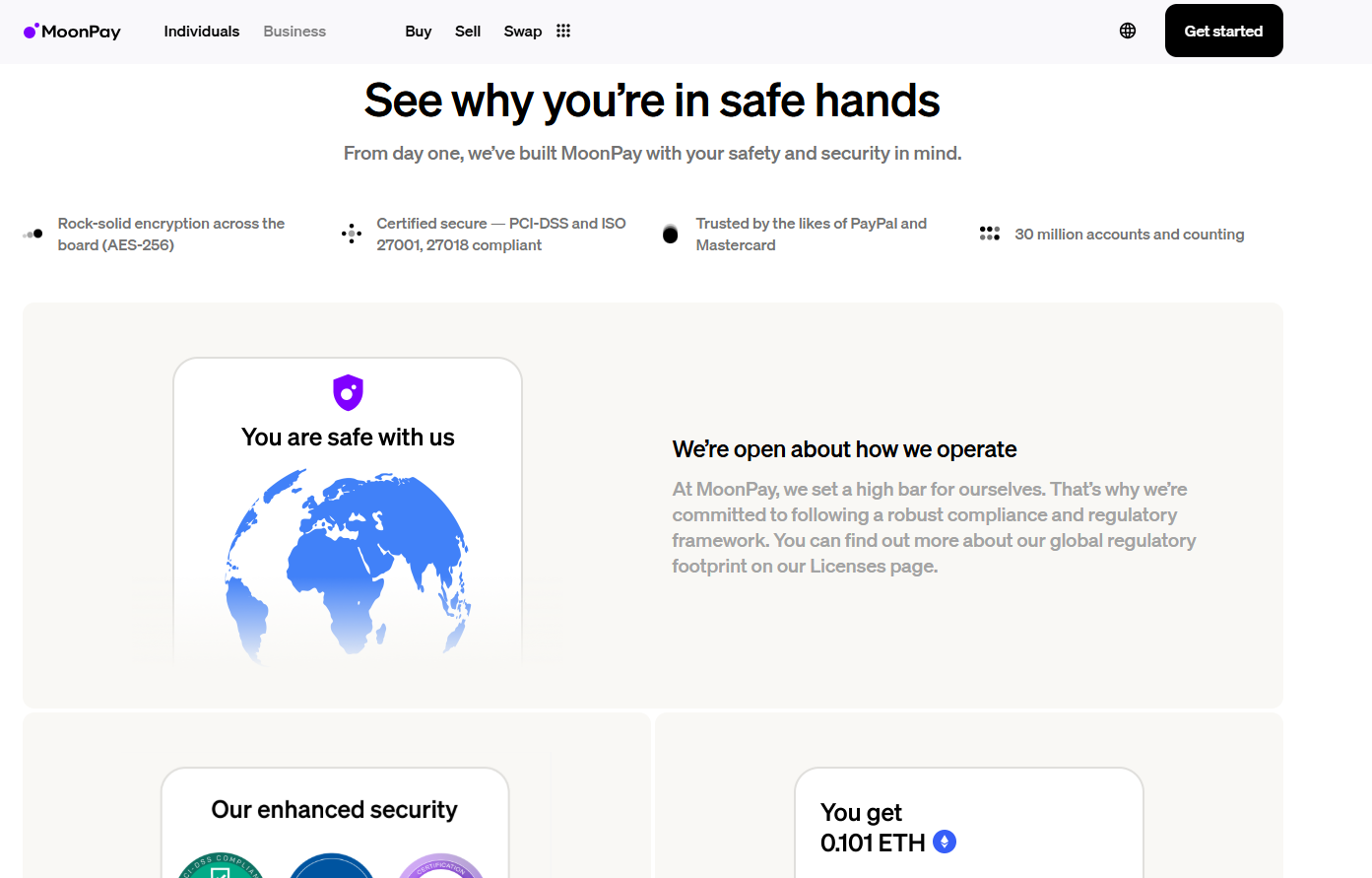Click the purple shield icon above 'You are safe with us'
This screenshot has height=878, width=1372.
coord(348,391)
